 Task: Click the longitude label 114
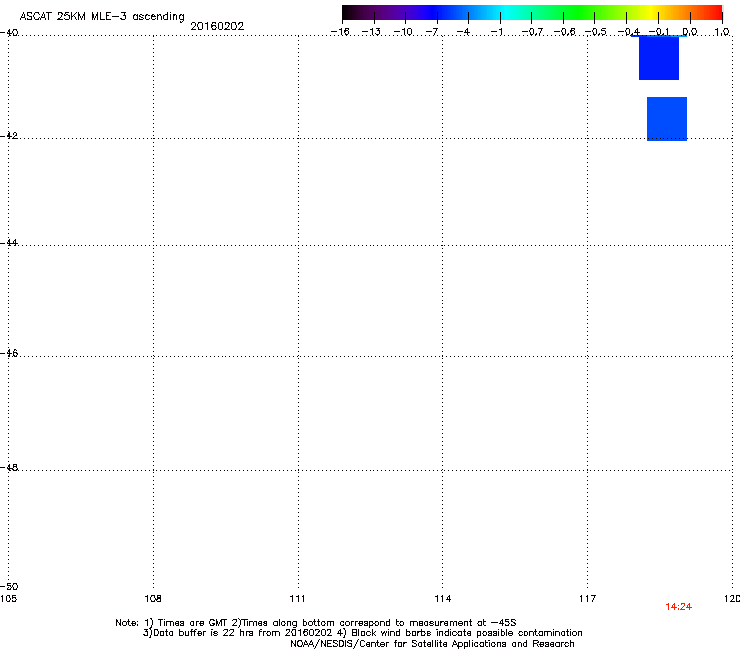[443, 599]
